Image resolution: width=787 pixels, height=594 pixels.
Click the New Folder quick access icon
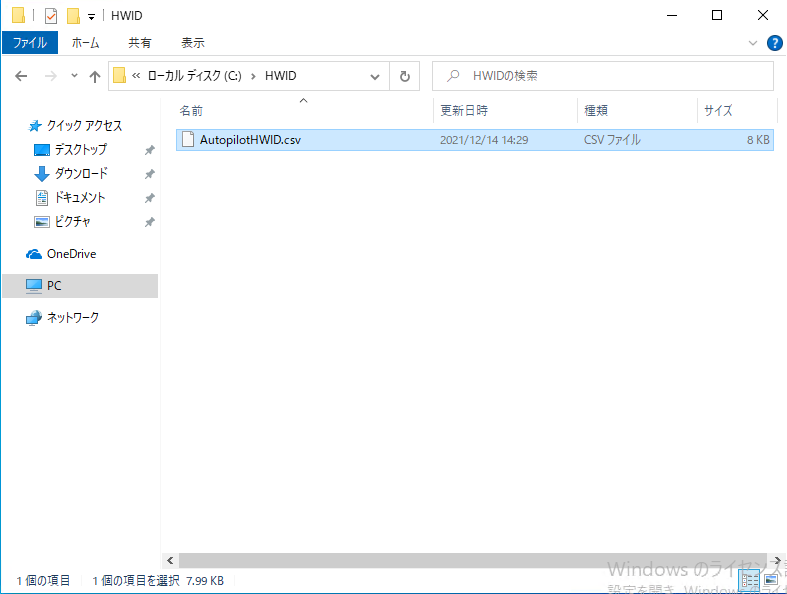point(73,16)
